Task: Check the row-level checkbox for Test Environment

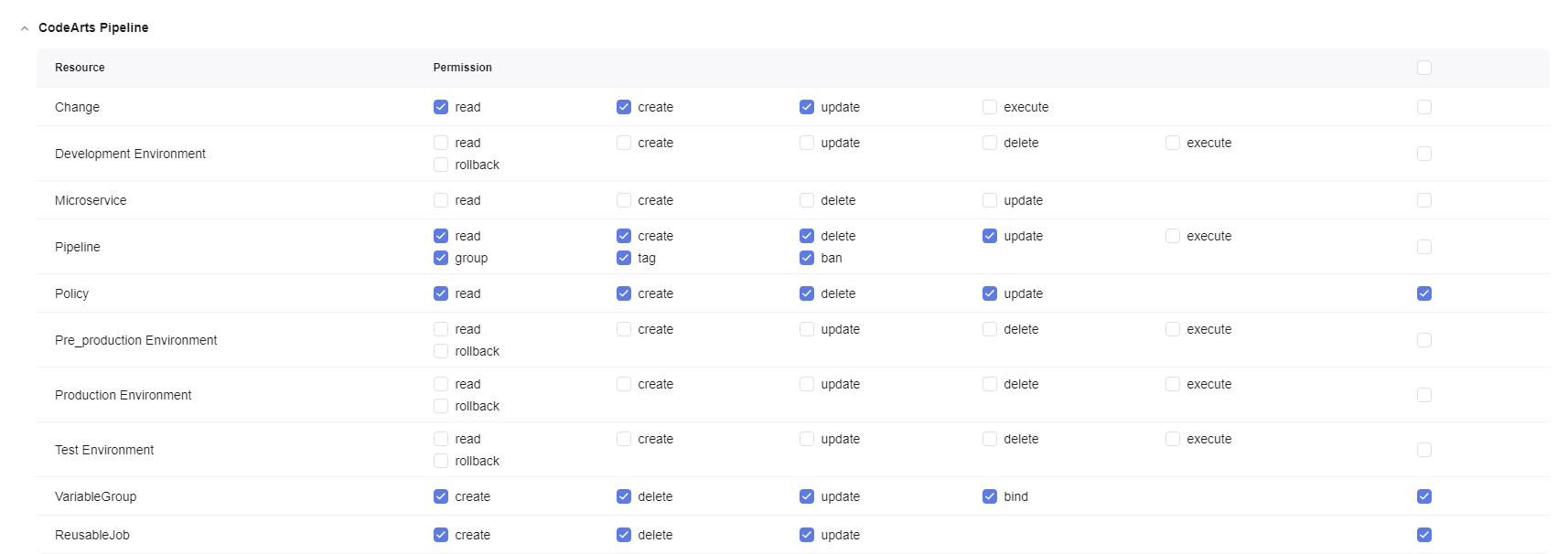Action: pos(1424,450)
